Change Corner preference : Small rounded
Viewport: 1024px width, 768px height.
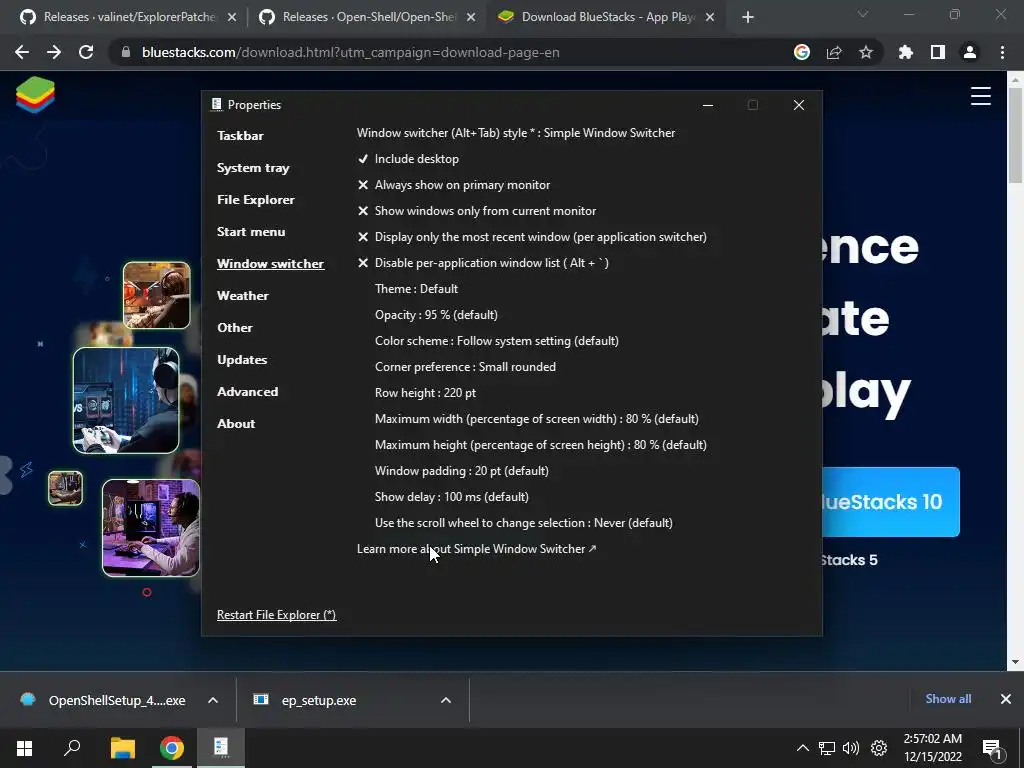point(465,367)
